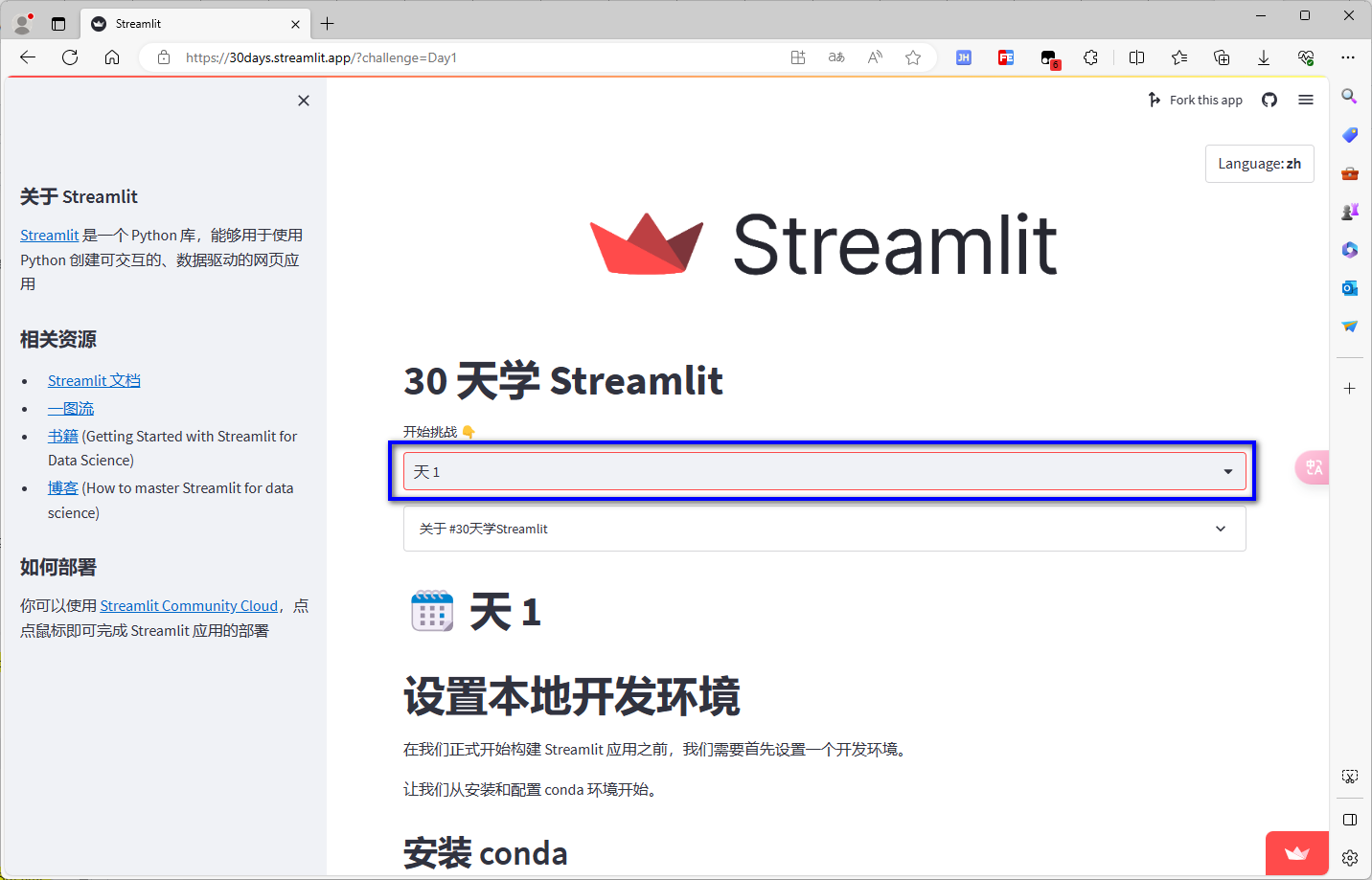Open the Streamlit link in sidebar intro
The image size is (1372, 880).
pyautogui.click(x=50, y=235)
